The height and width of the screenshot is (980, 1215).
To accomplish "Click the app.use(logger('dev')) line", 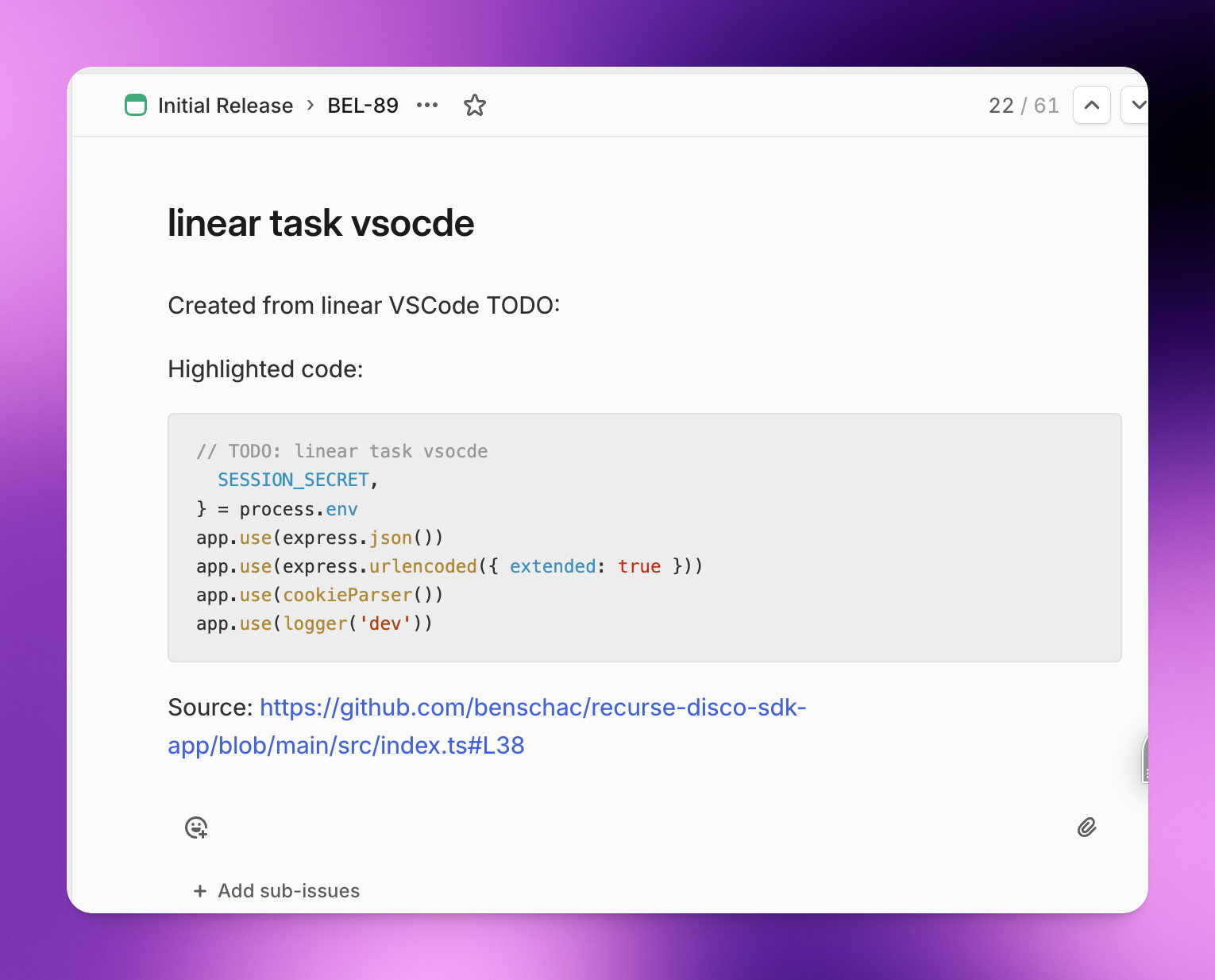I will click(x=314, y=623).
